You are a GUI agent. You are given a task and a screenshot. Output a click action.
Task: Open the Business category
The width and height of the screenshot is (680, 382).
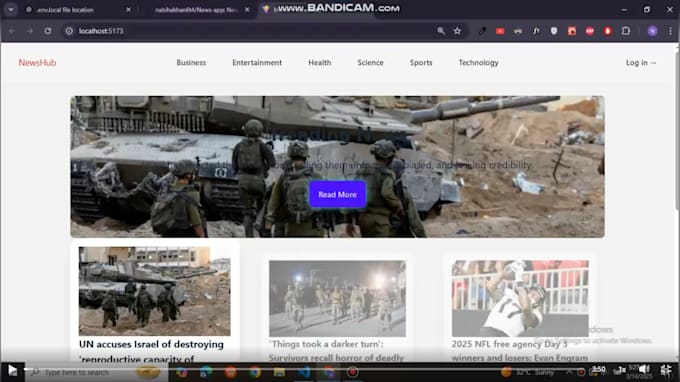191,62
